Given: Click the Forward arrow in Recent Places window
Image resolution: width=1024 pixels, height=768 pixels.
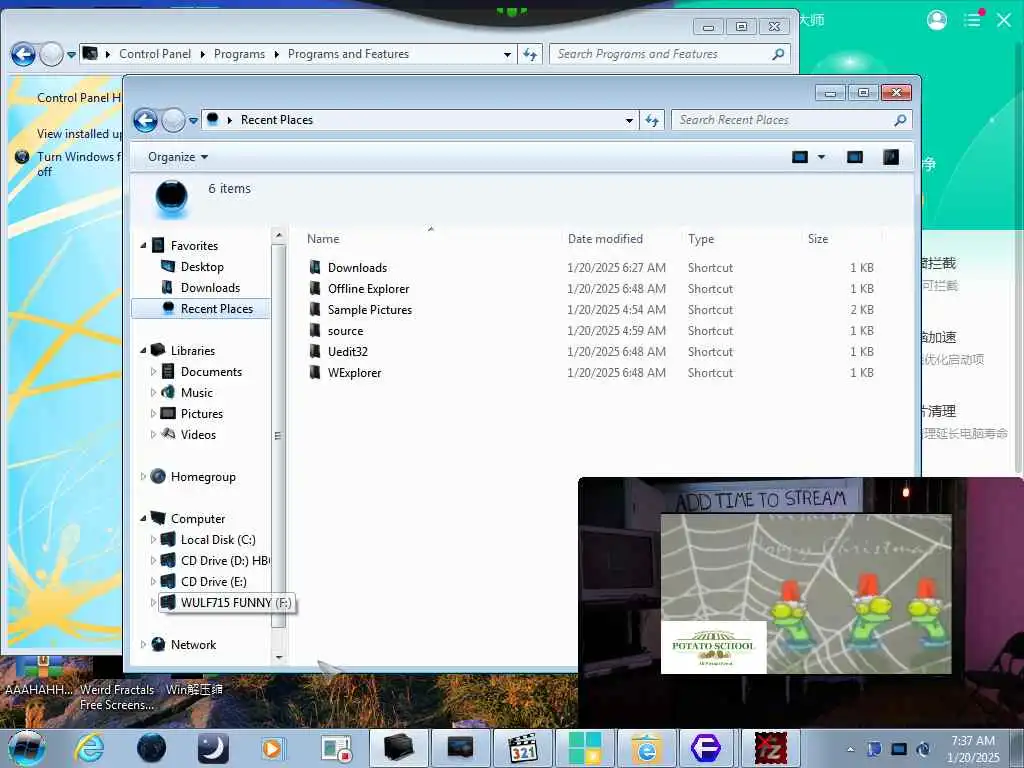Looking at the screenshot, I should coord(173,120).
